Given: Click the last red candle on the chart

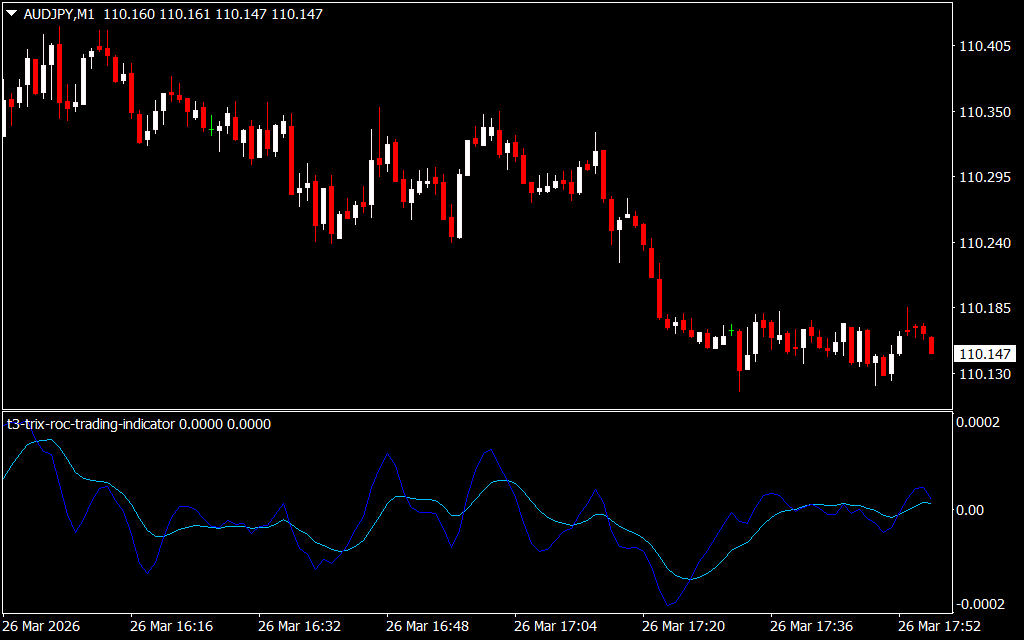Looking at the screenshot, I should click(x=932, y=345).
